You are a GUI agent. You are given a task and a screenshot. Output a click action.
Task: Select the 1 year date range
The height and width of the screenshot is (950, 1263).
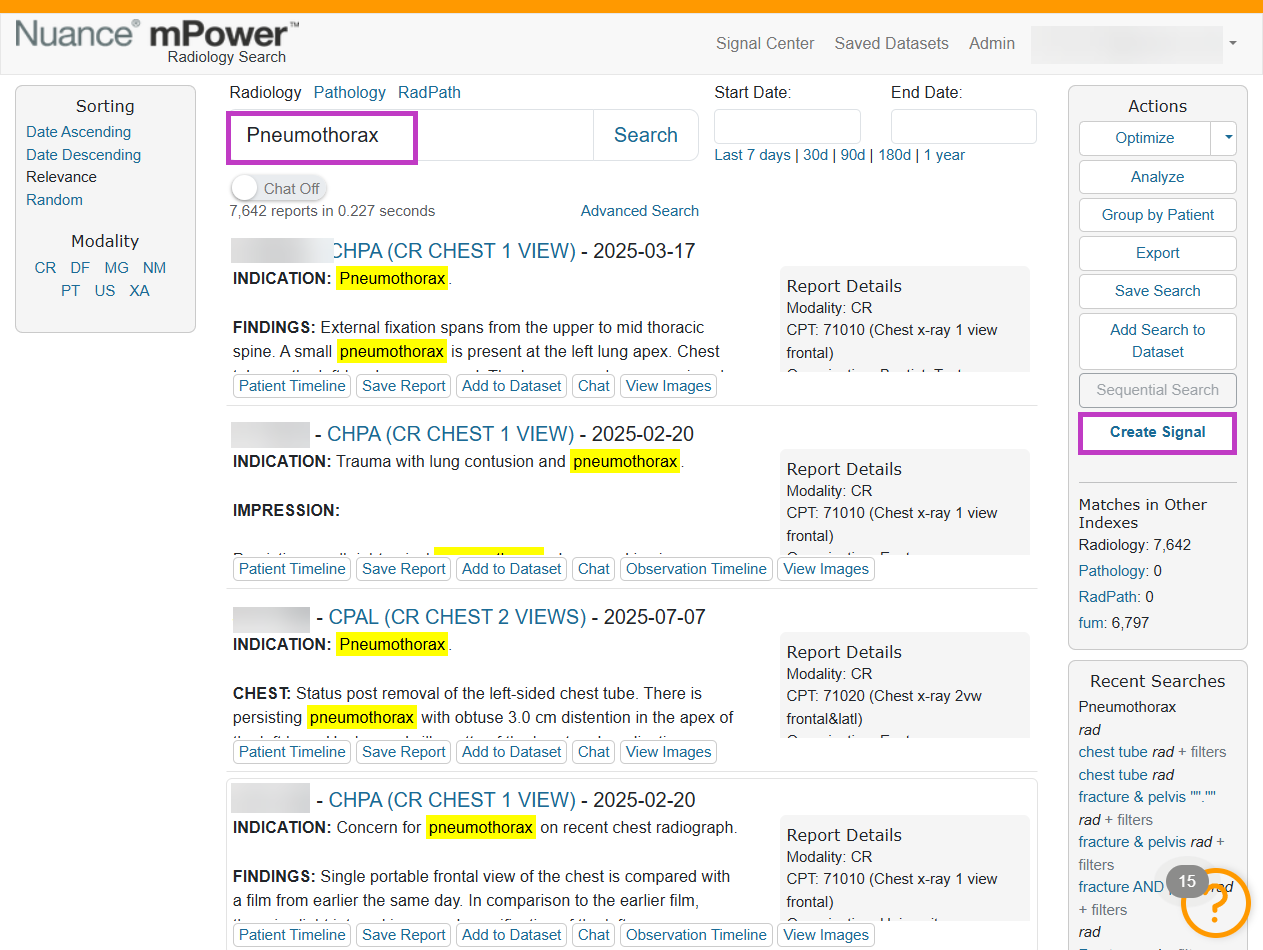(x=945, y=155)
